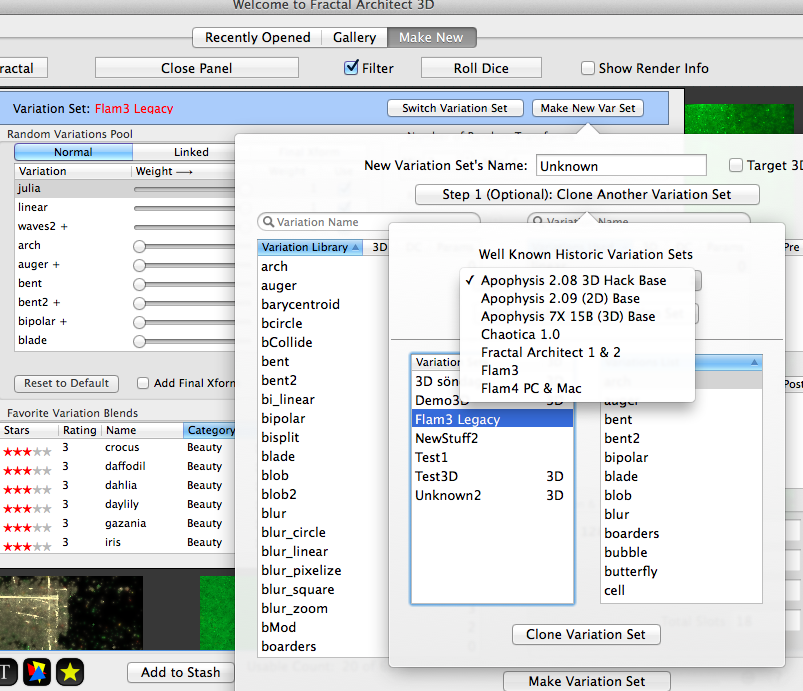Choose Chaotica 1.0 variation set
This screenshot has width=803, height=691.
[x=577, y=334]
